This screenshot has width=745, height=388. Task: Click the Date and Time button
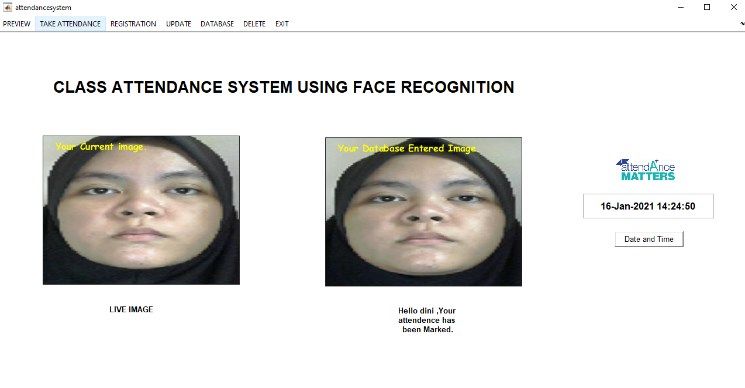[649, 239]
